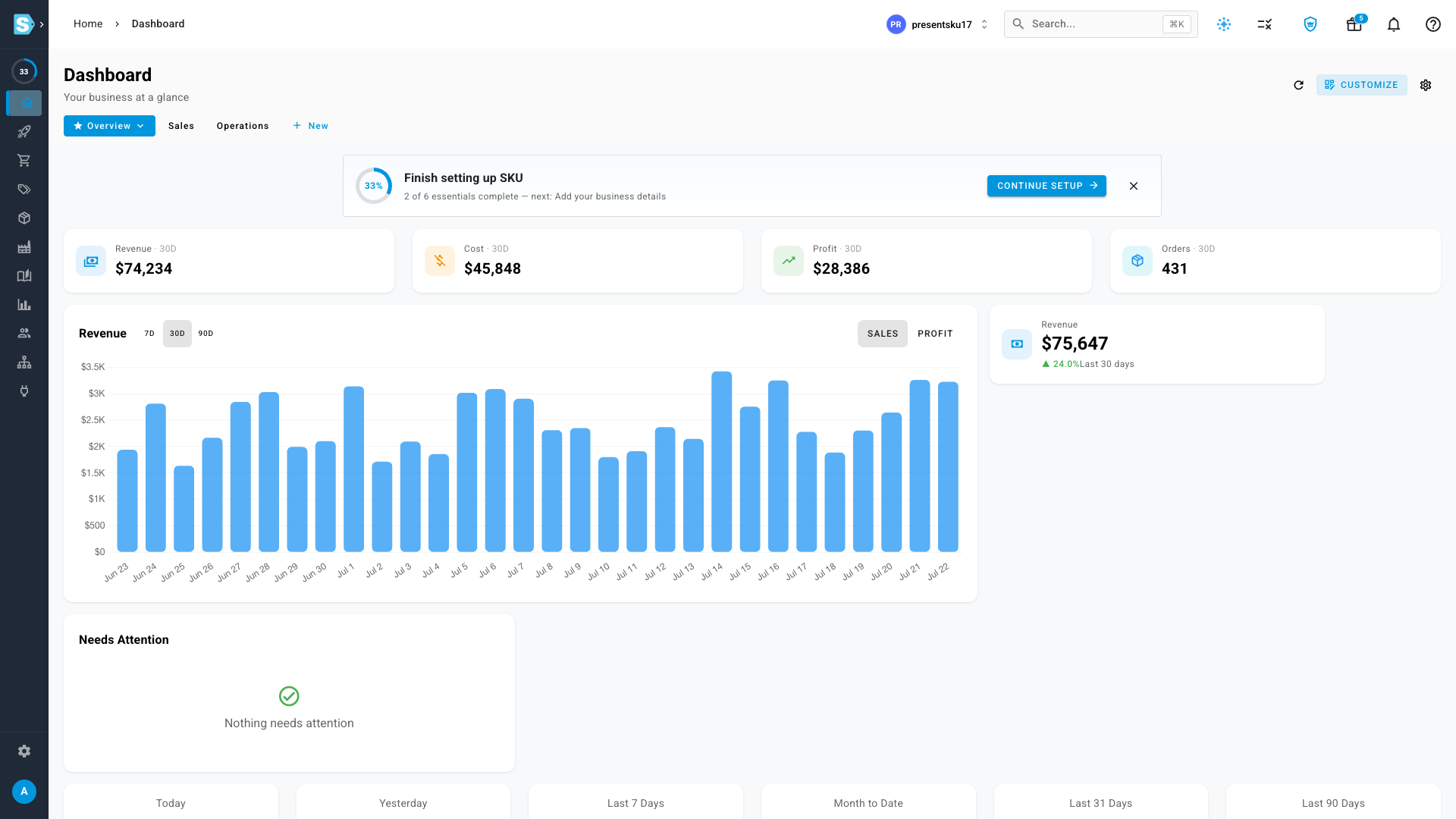Open the home dashboard sidebar icon
This screenshot has height=819, width=1456.
24,103
